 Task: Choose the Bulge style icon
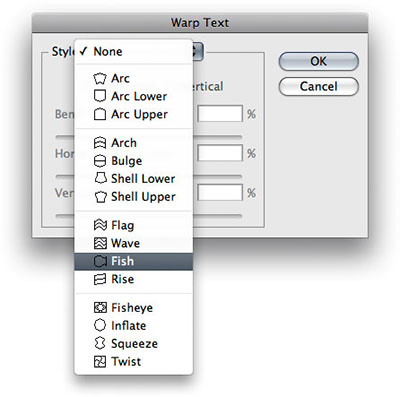tap(100, 161)
